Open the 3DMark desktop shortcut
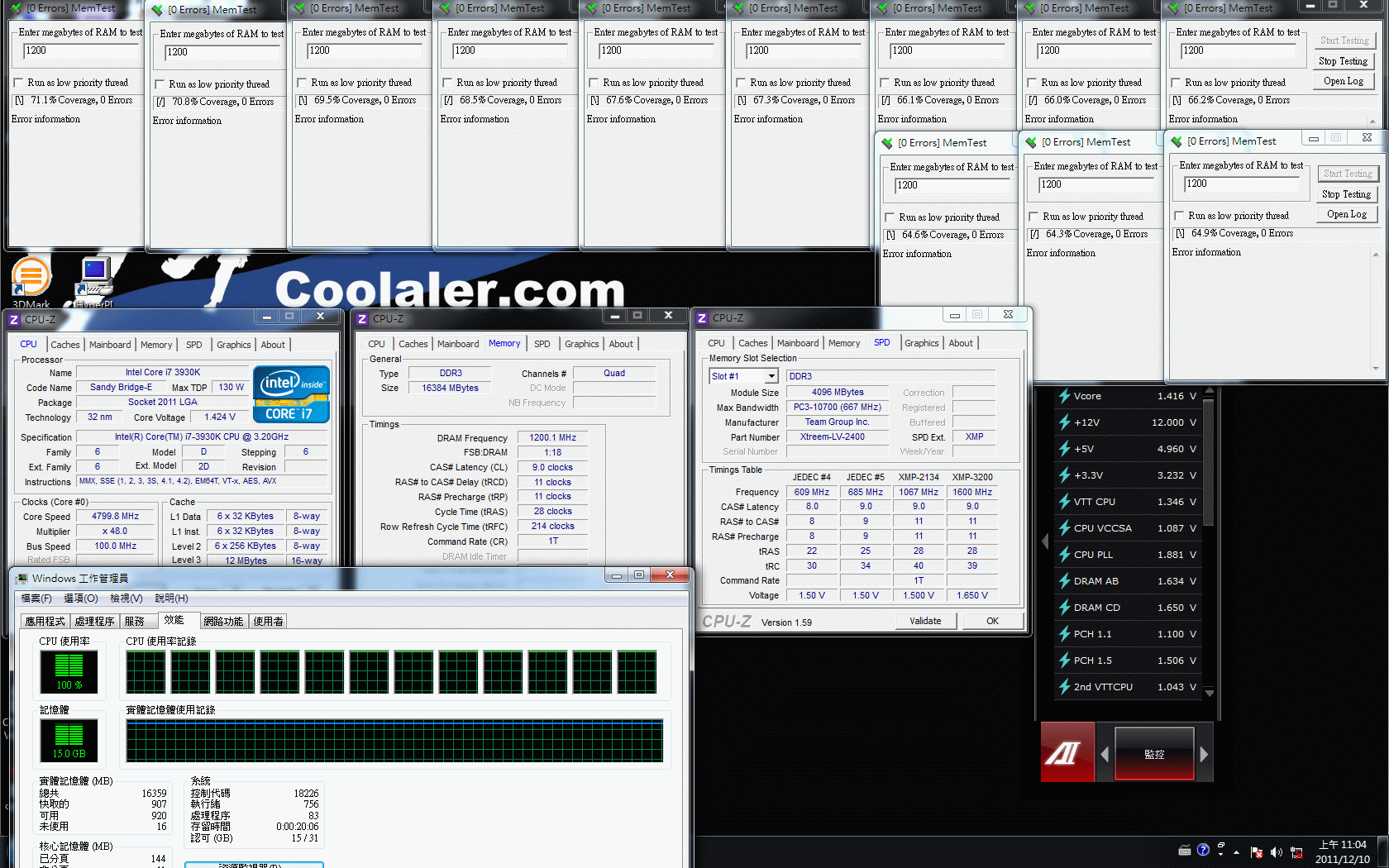 pyautogui.click(x=31, y=281)
